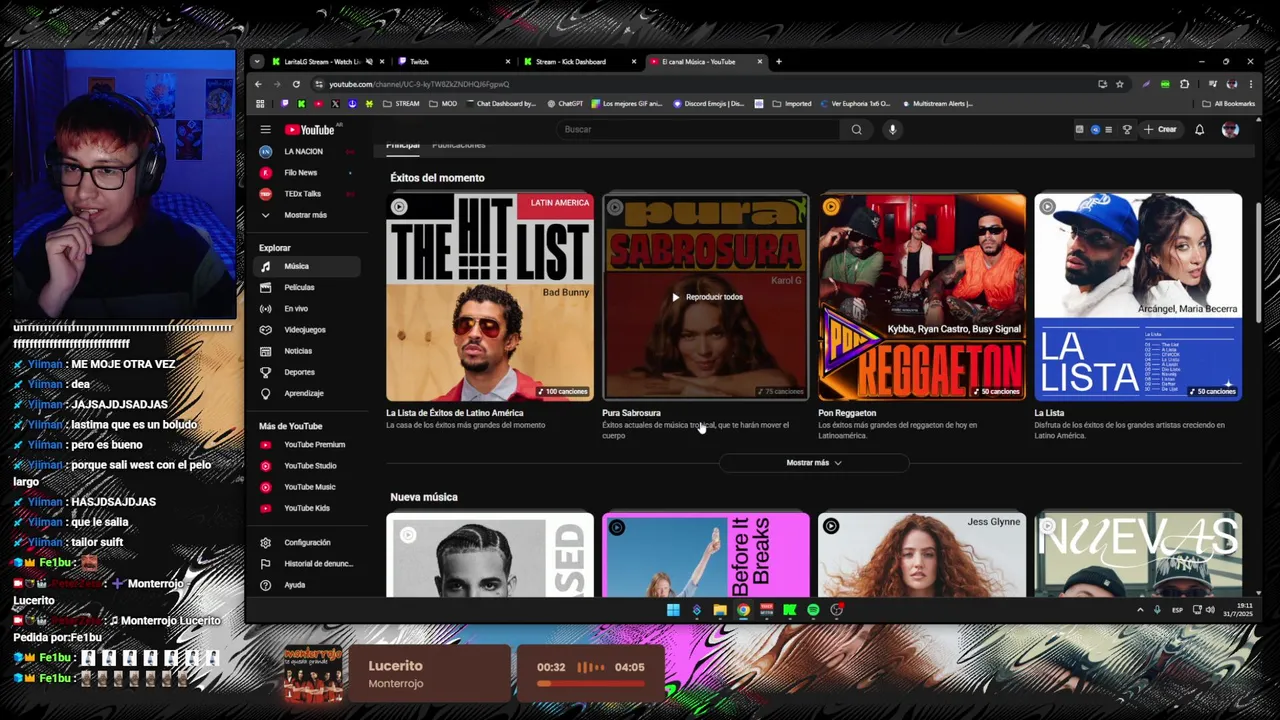Open the STREAM bookmarks folder
This screenshot has height=720, width=1280.
pyautogui.click(x=401, y=103)
